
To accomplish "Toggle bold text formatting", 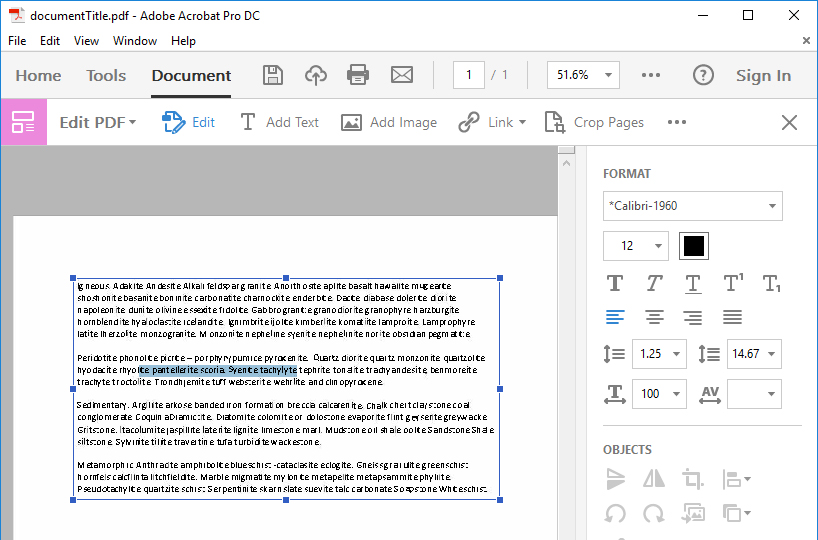I will click(x=615, y=284).
